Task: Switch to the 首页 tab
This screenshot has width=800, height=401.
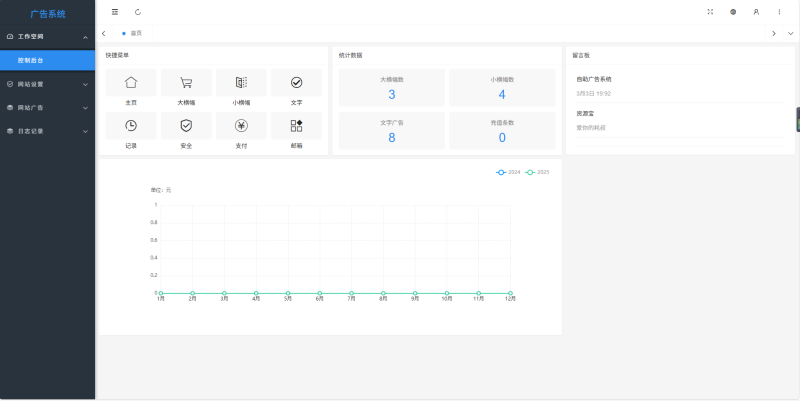Action: (135, 33)
